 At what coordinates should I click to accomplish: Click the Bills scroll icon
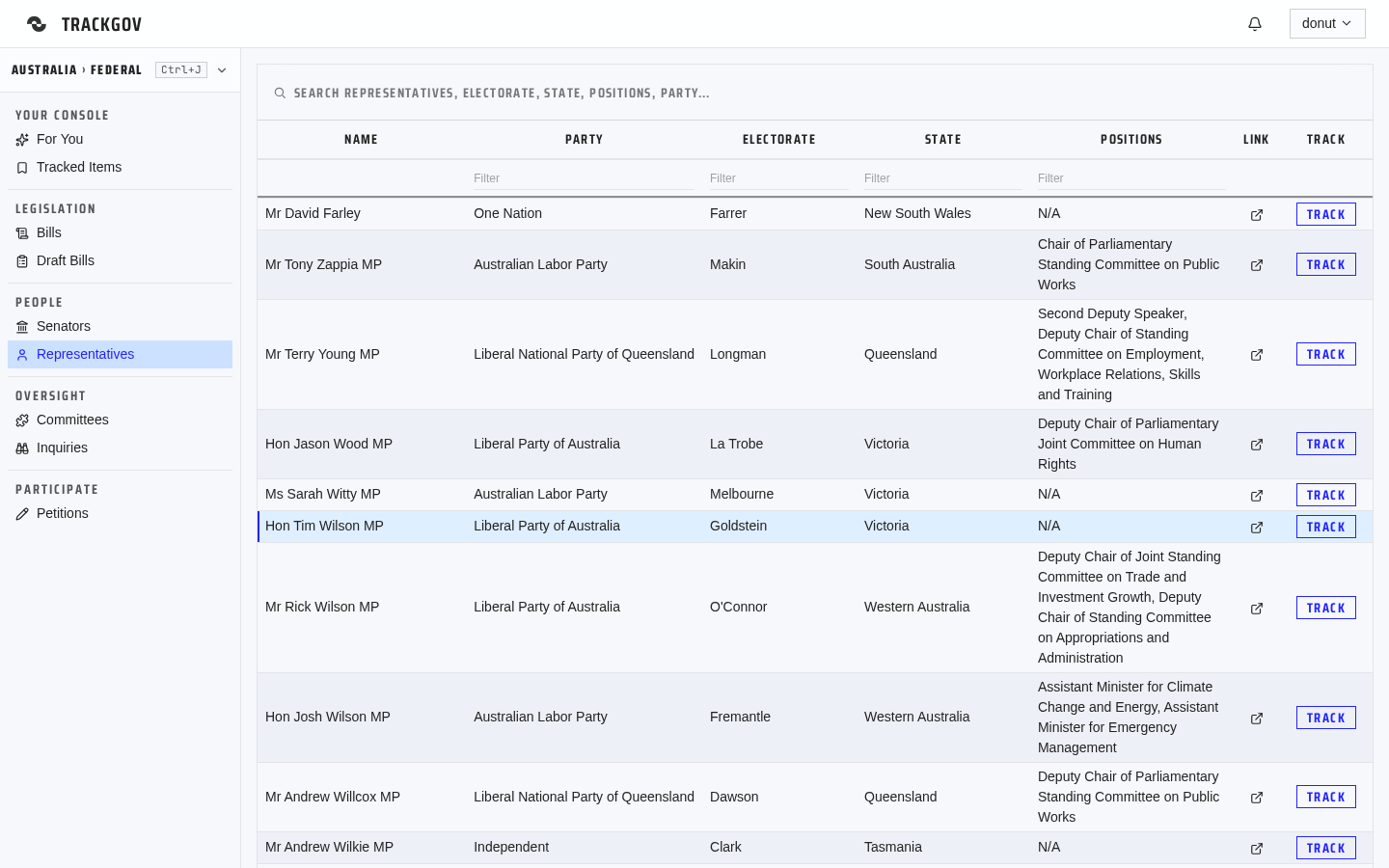[x=22, y=233]
